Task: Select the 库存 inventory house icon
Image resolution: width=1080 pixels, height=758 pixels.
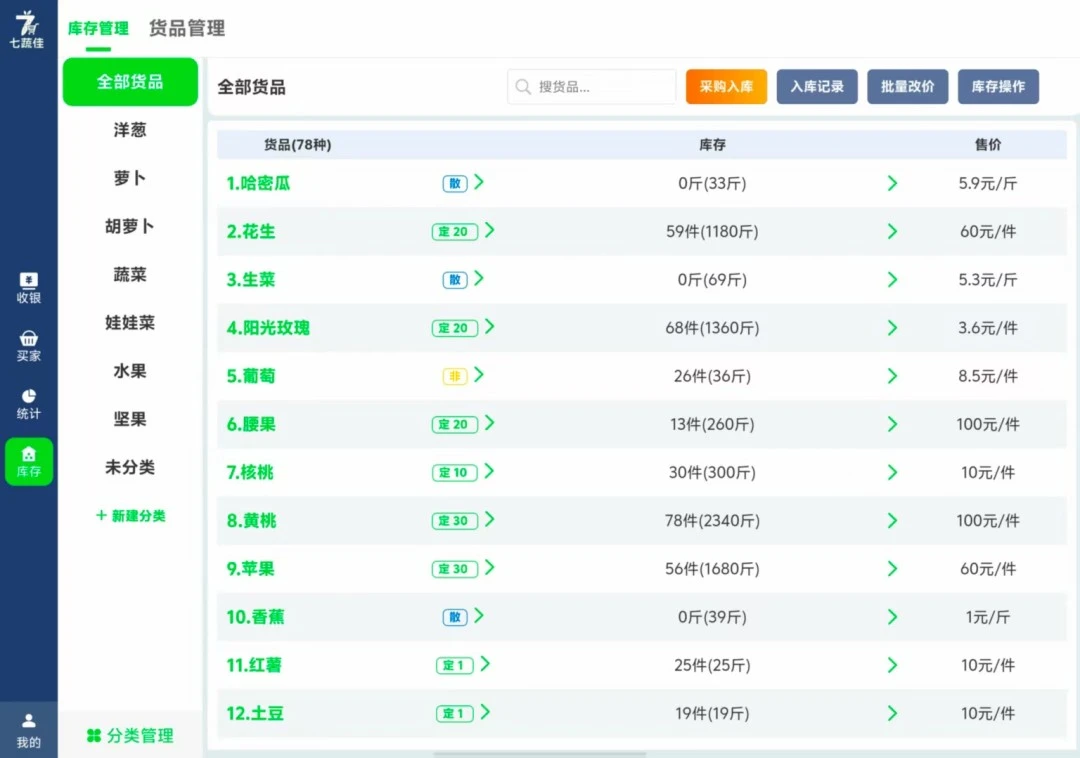Action: tap(28, 461)
